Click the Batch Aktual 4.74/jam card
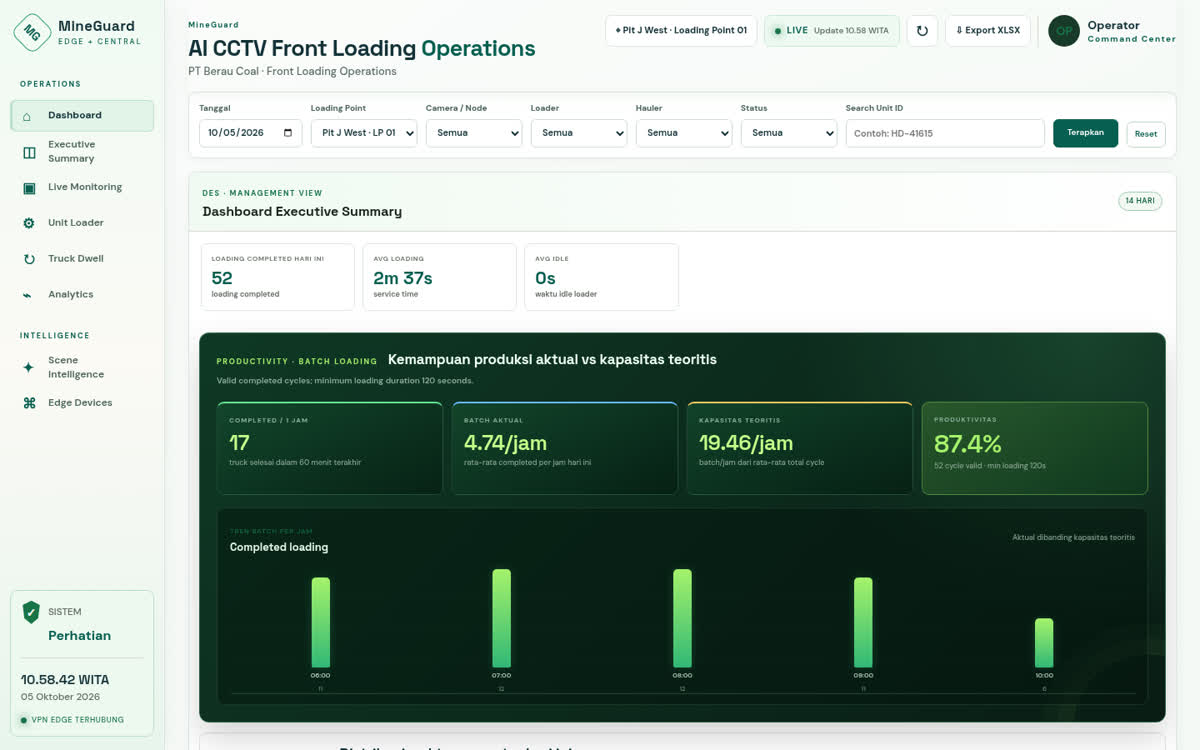The width and height of the screenshot is (1200, 750). tap(565, 448)
